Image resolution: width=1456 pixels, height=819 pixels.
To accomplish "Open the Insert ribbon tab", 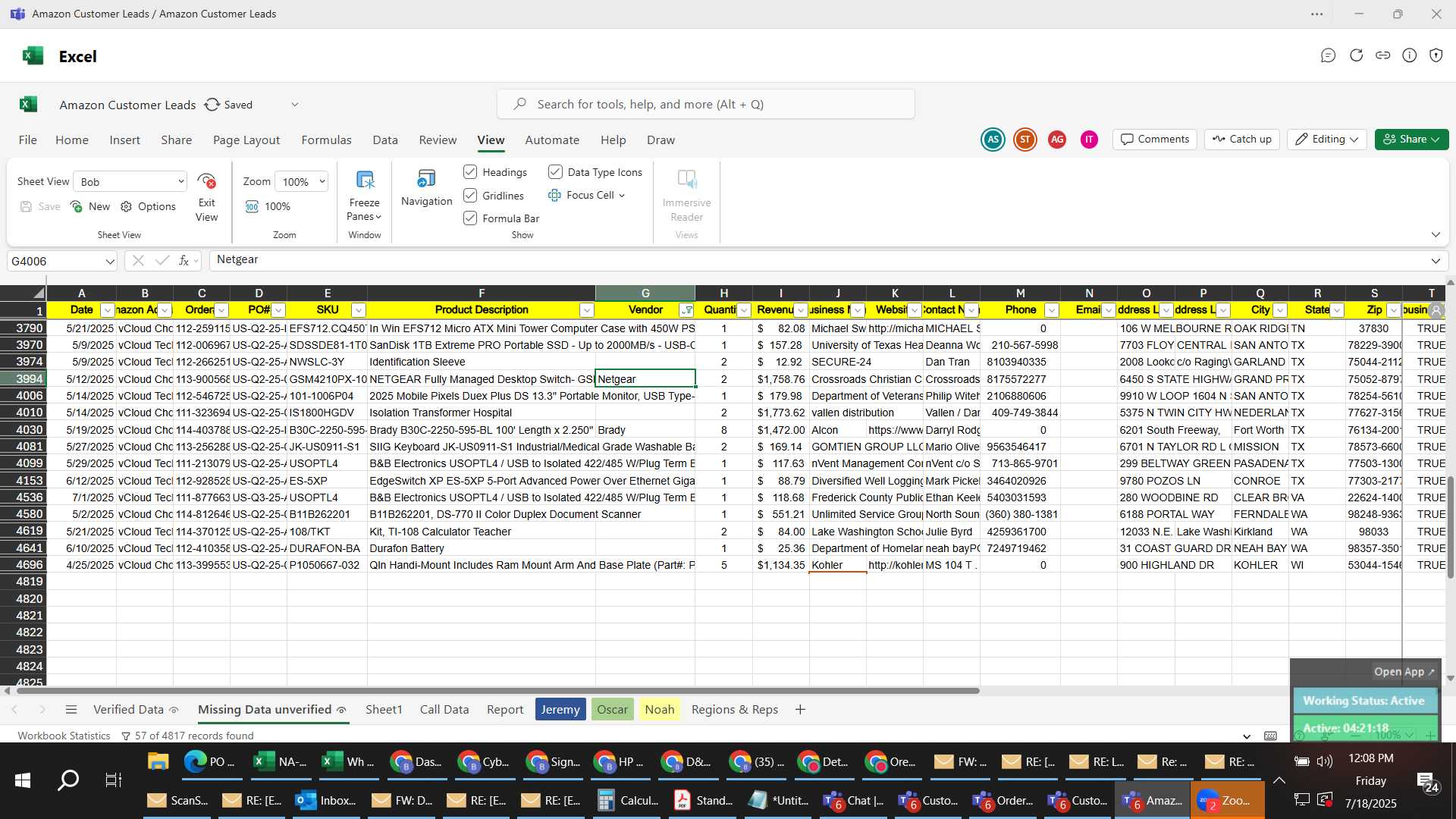I will coord(124,140).
